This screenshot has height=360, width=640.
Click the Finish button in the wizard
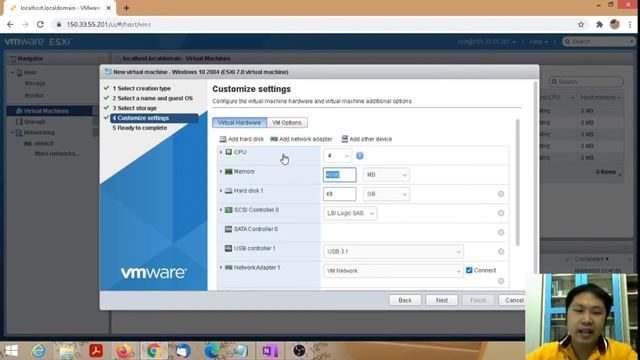(x=478, y=300)
